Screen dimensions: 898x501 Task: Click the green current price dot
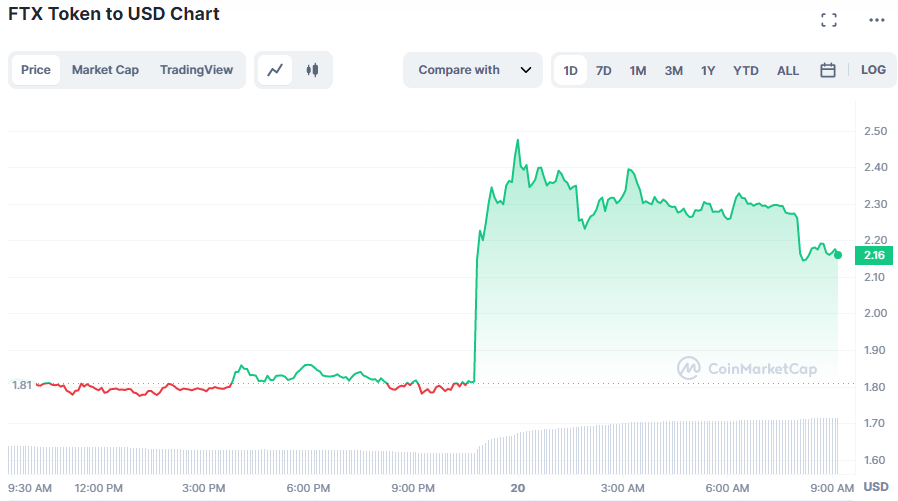[x=838, y=255]
